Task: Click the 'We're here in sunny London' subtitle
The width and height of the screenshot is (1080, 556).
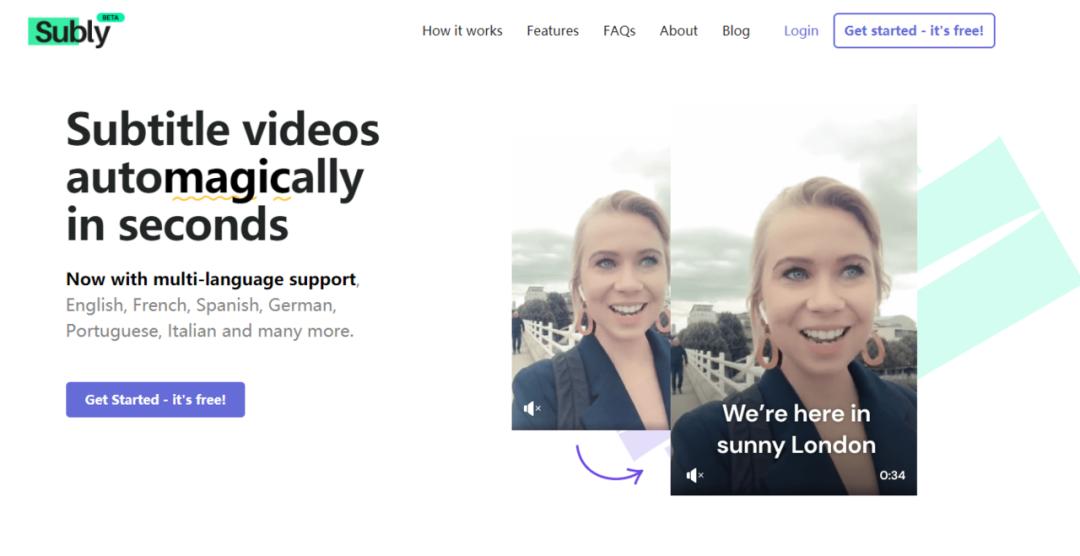Action: point(796,429)
